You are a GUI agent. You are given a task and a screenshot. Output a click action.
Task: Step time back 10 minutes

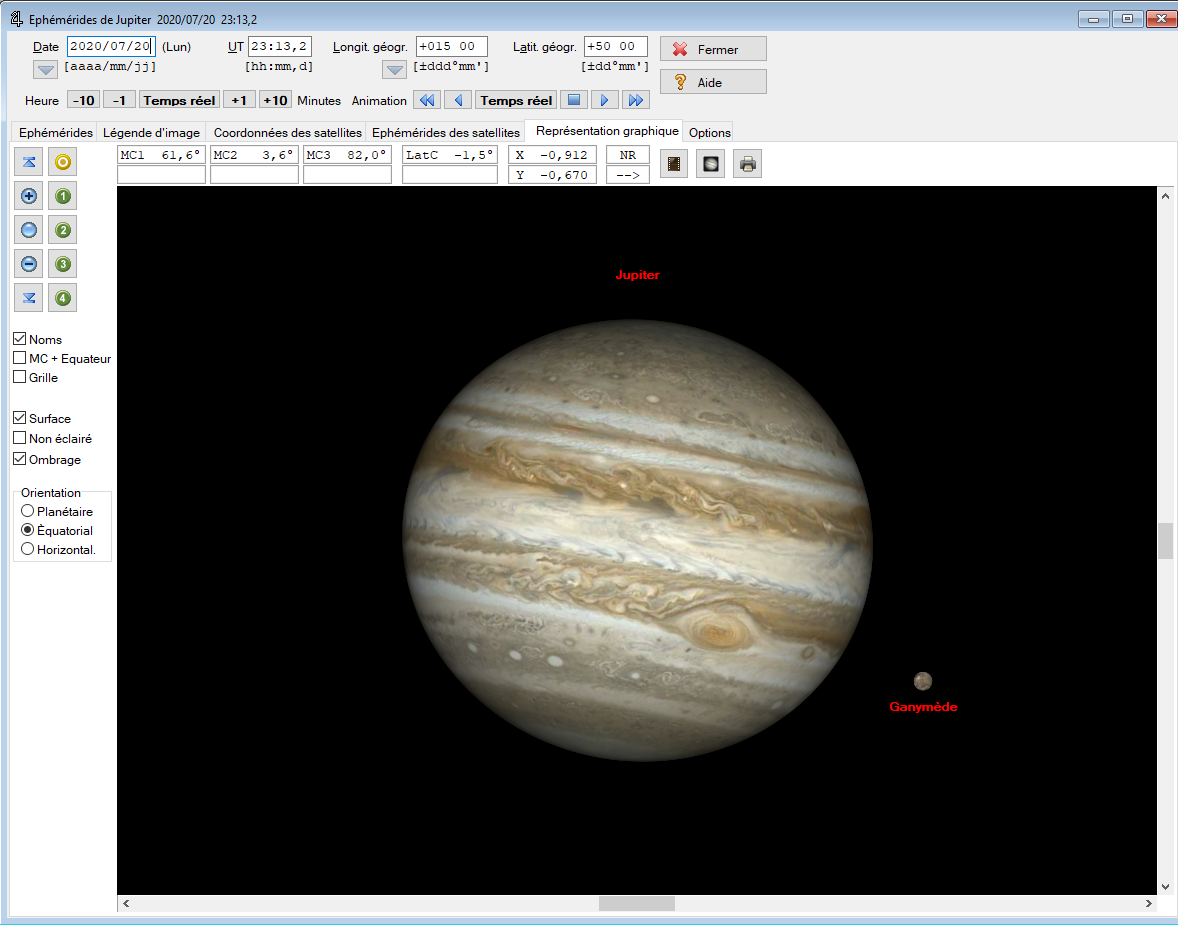click(x=83, y=100)
